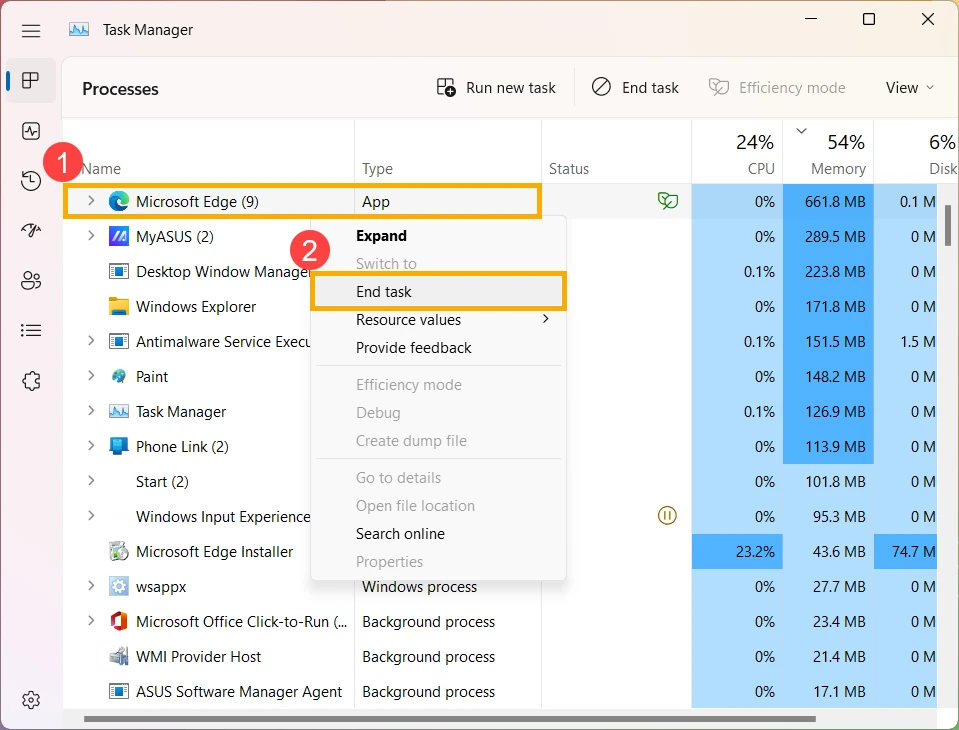This screenshot has height=730, width=959.
Task: Sort by the CPU column header
Action: (737, 153)
